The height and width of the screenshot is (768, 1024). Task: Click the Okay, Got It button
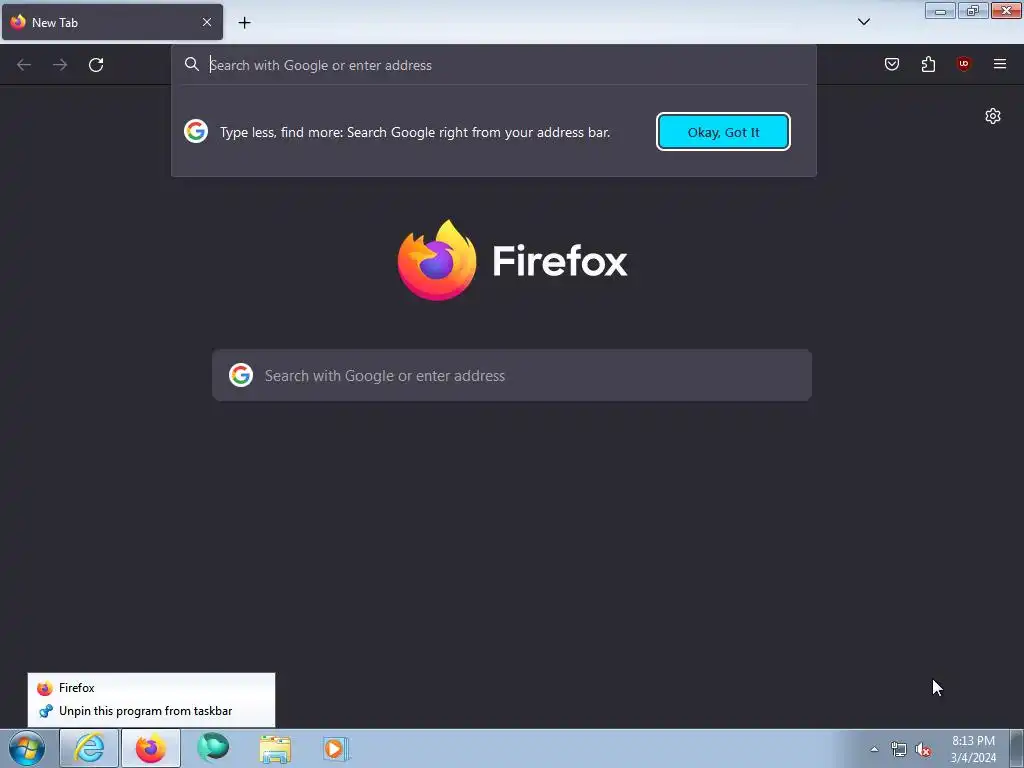724,132
